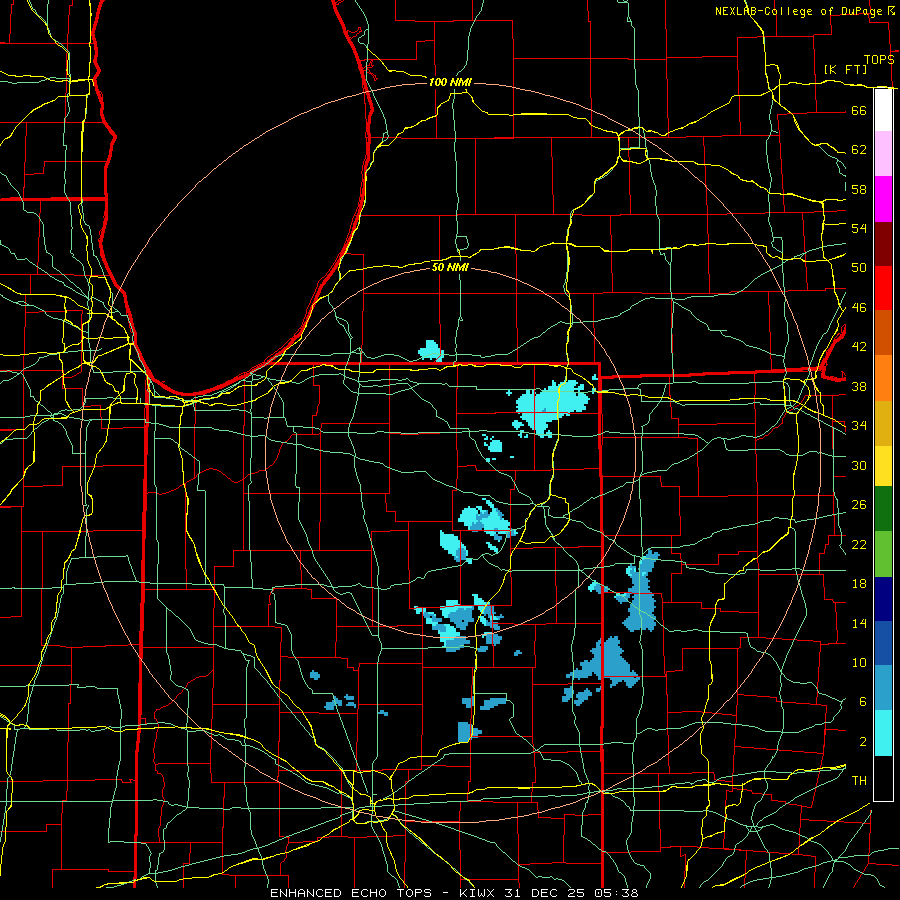Click the "46" legend value

pyautogui.click(x=859, y=308)
